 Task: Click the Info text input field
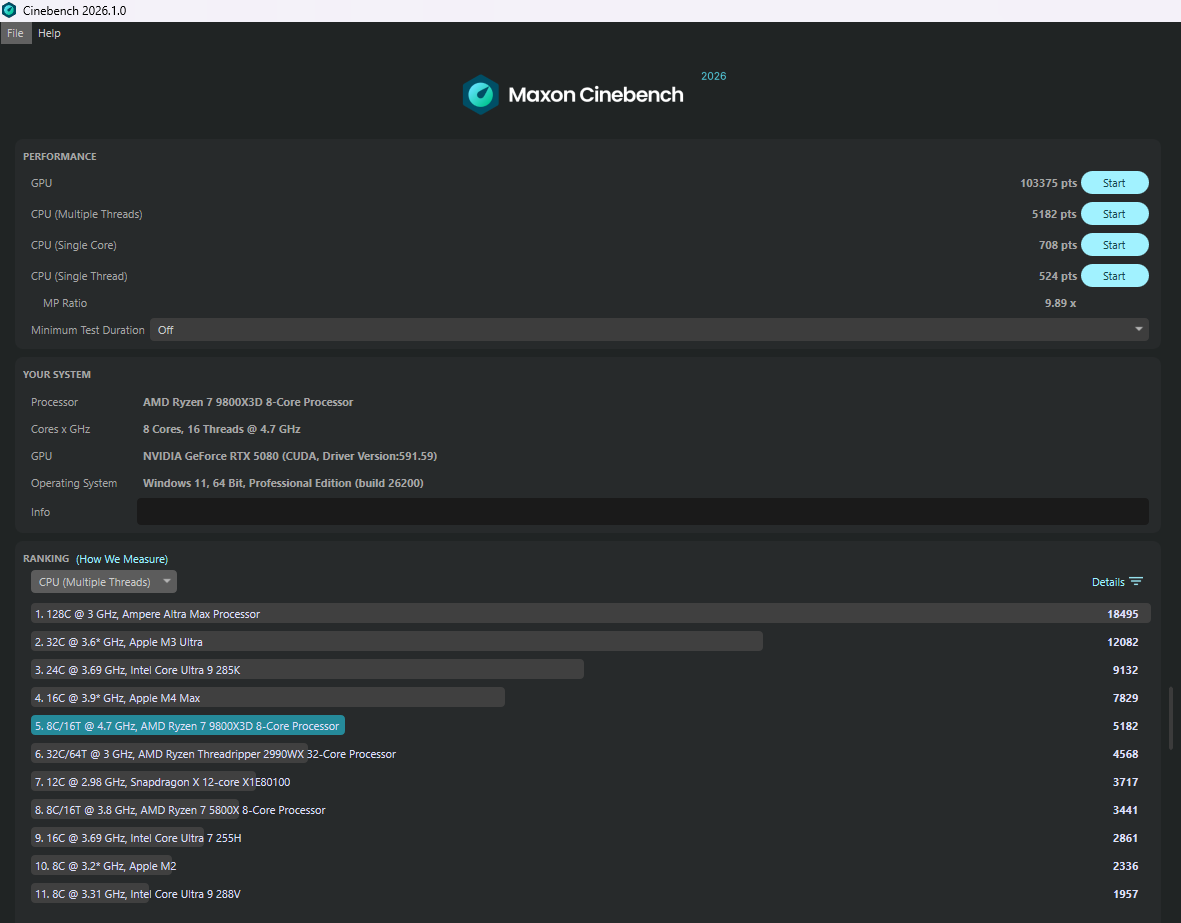(x=642, y=512)
